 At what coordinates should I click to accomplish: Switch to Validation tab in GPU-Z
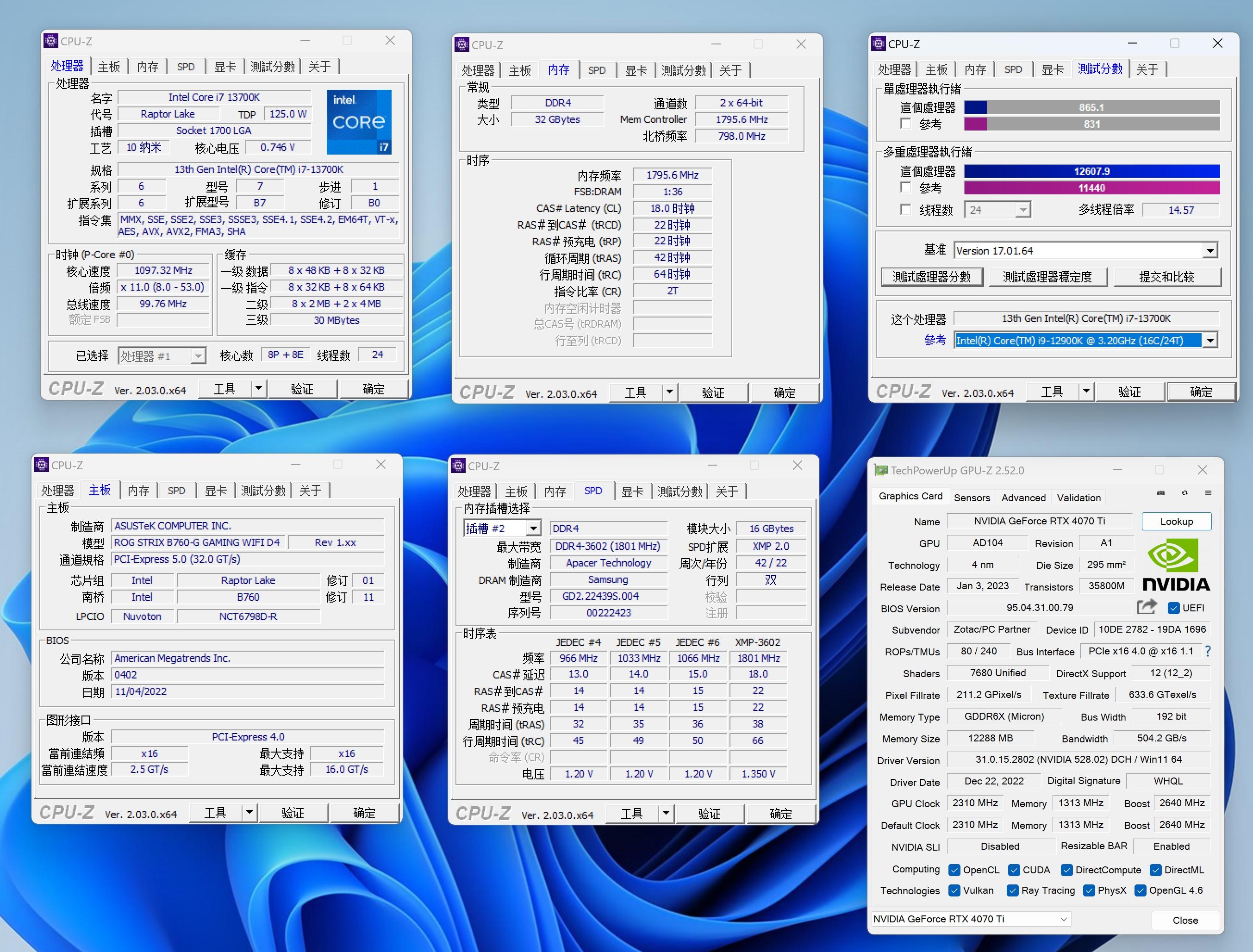(x=1078, y=498)
